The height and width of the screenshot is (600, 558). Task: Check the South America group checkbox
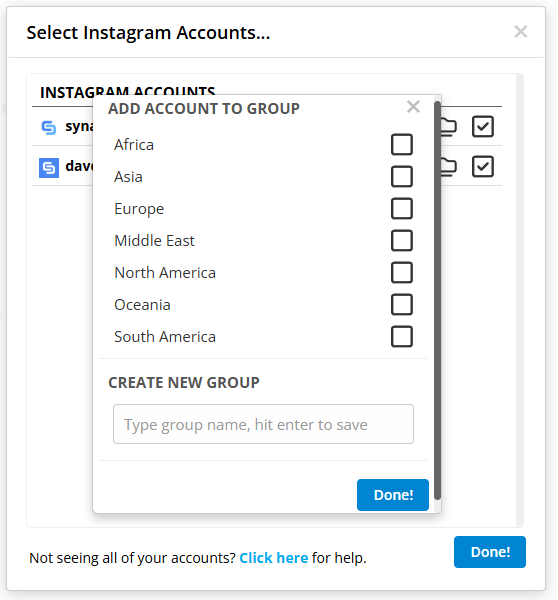(402, 336)
